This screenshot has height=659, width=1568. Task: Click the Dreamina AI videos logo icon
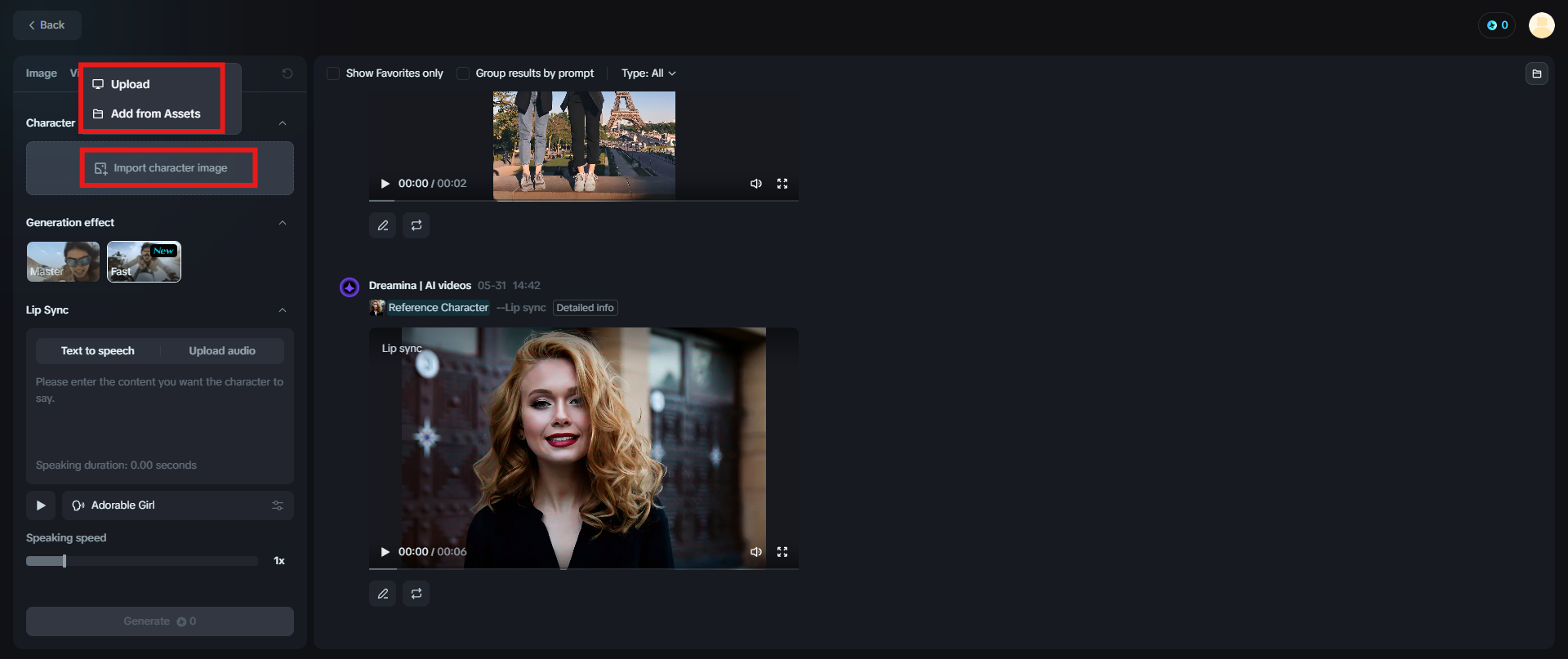click(x=350, y=287)
